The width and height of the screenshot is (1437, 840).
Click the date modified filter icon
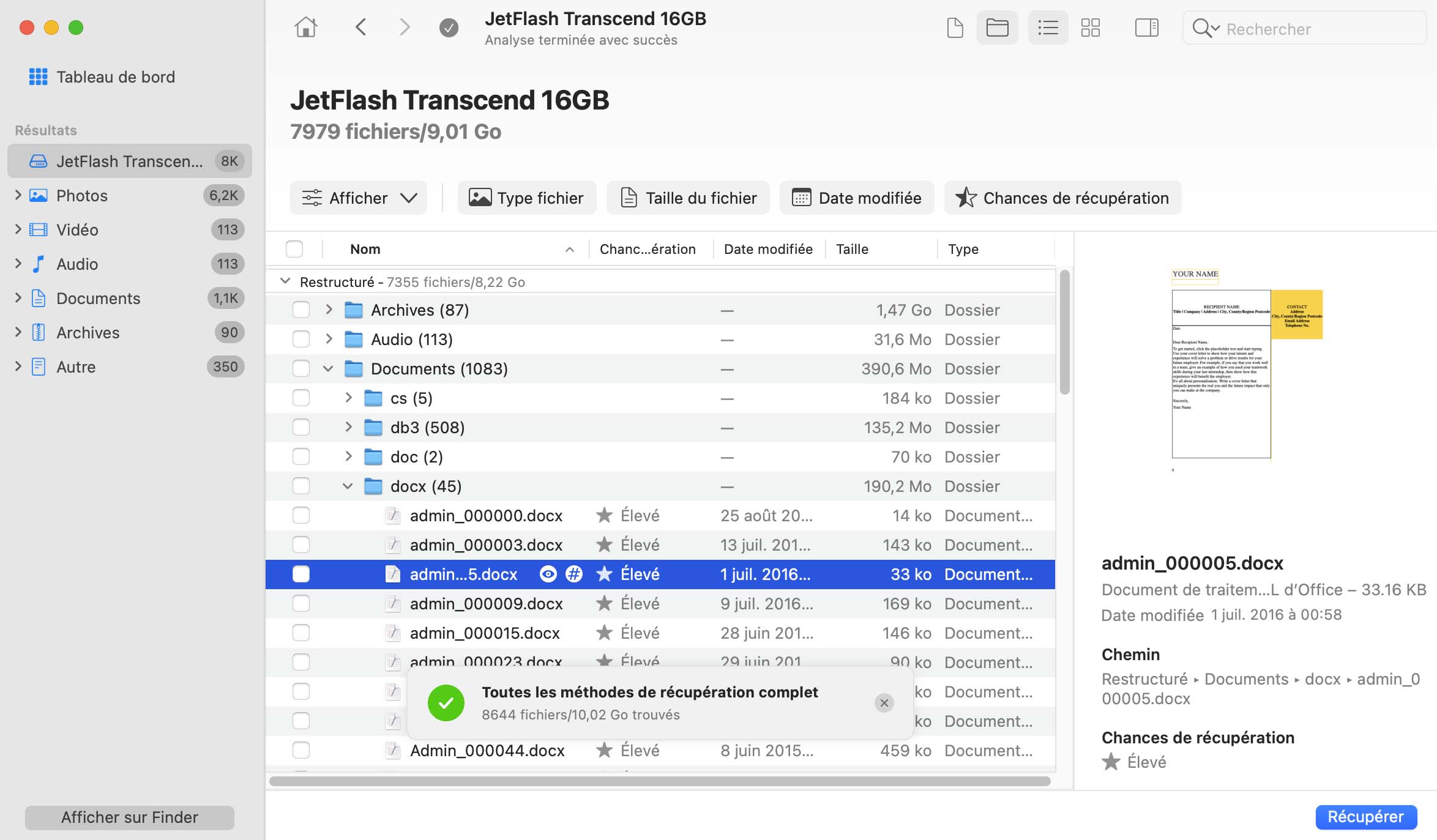[800, 197]
